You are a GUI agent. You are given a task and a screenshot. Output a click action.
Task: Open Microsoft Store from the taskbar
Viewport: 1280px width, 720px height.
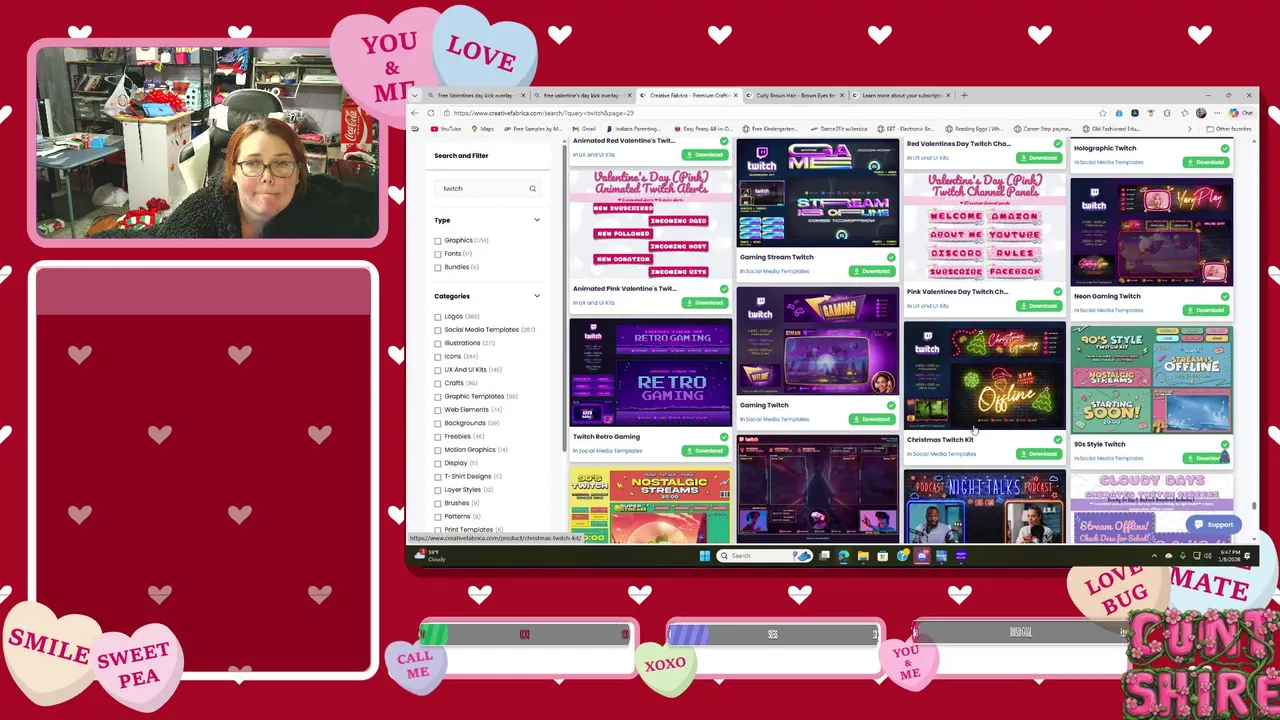tap(882, 556)
